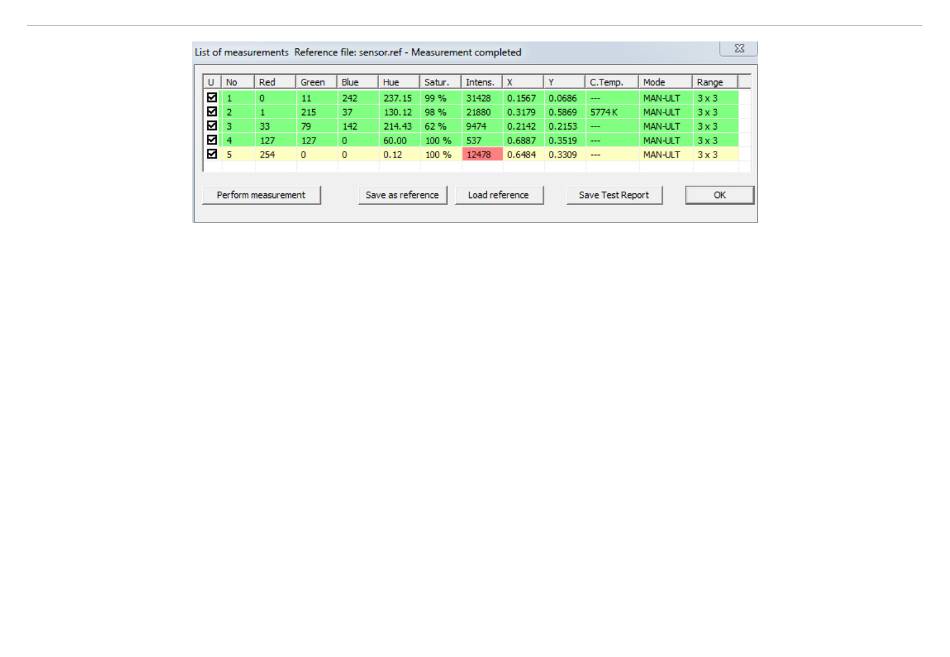Sort by the Hue column header
This screenshot has height=657, width=950.
(x=399, y=82)
